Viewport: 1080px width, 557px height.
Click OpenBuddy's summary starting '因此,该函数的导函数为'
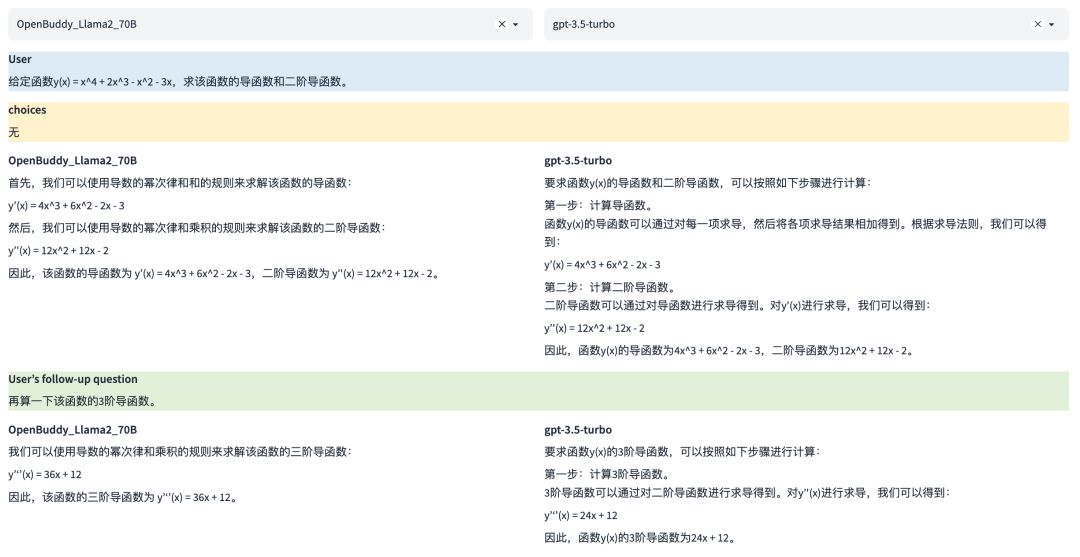click(x=224, y=273)
